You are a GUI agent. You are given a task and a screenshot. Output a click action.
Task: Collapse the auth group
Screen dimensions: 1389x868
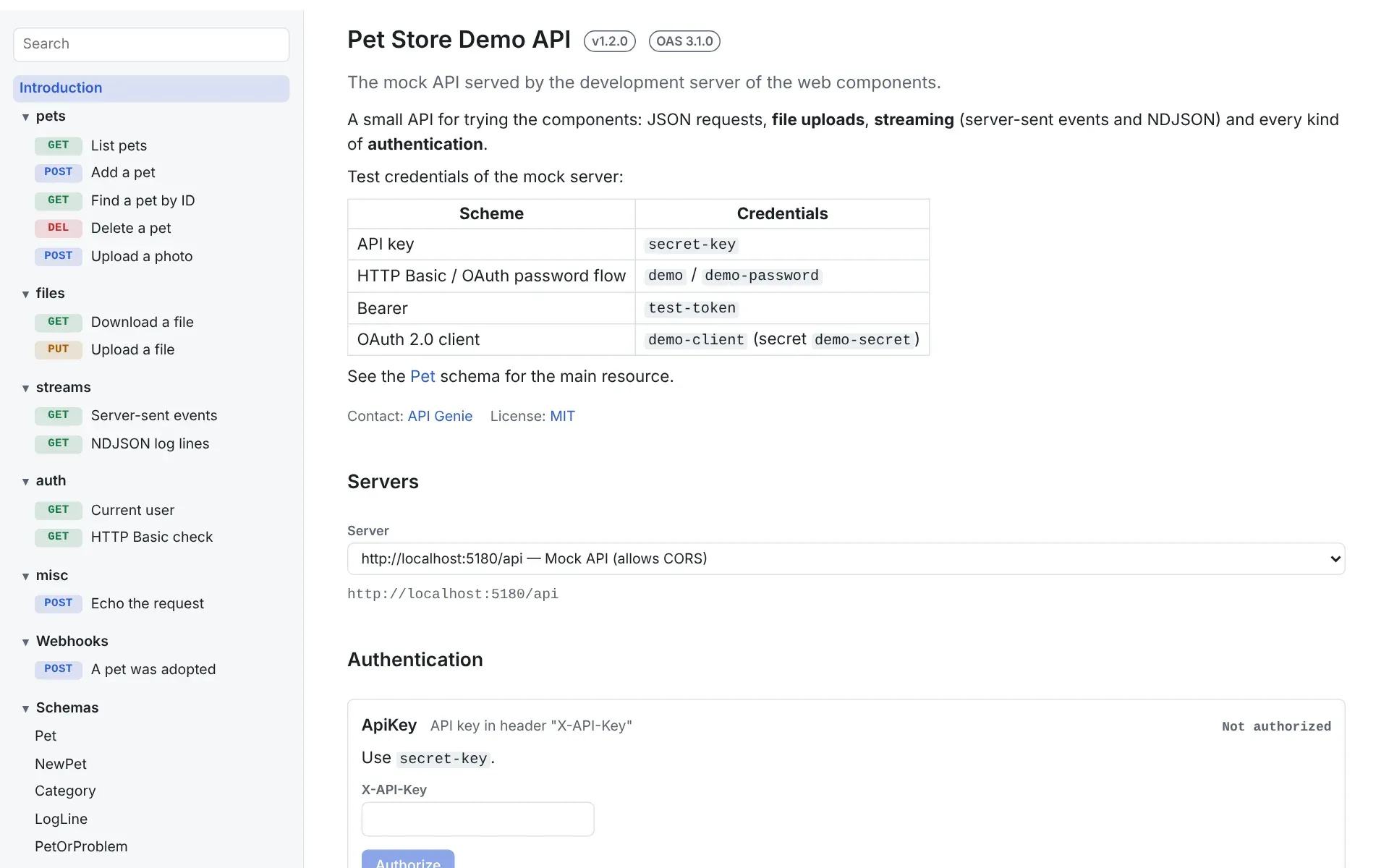43,481
